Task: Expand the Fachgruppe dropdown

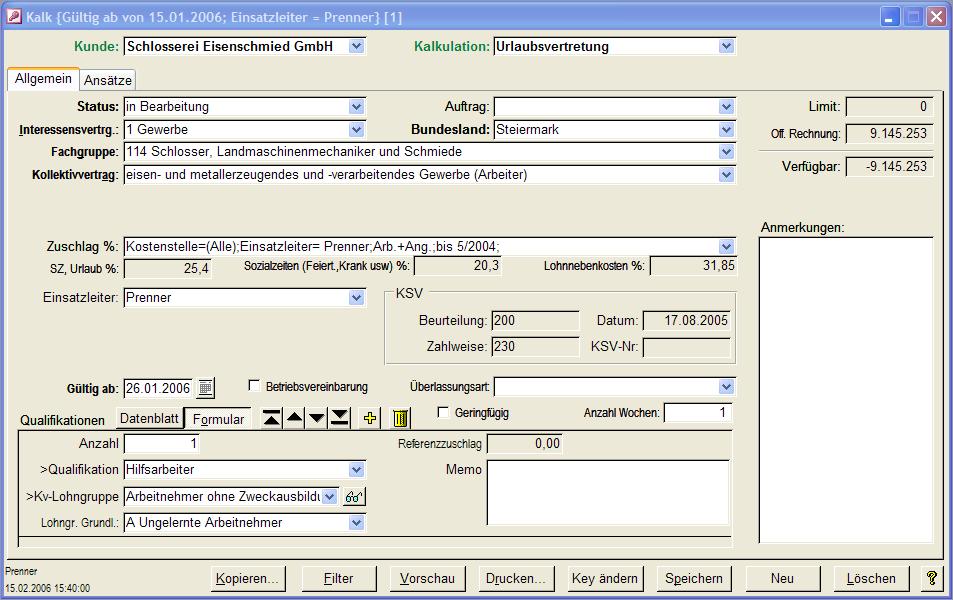Action: 726,151
